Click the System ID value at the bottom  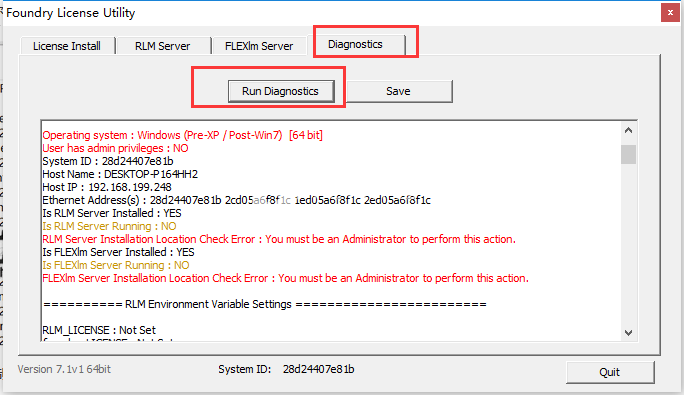318,369
